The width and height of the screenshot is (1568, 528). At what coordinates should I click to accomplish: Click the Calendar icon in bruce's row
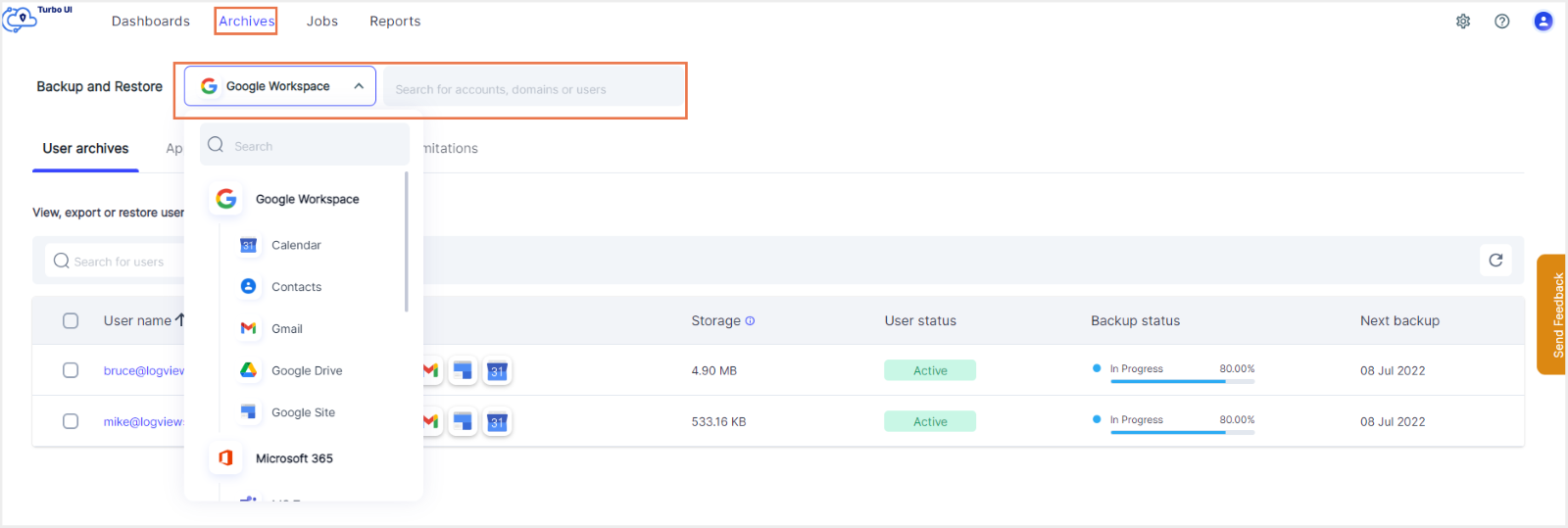(x=498, y=371)
